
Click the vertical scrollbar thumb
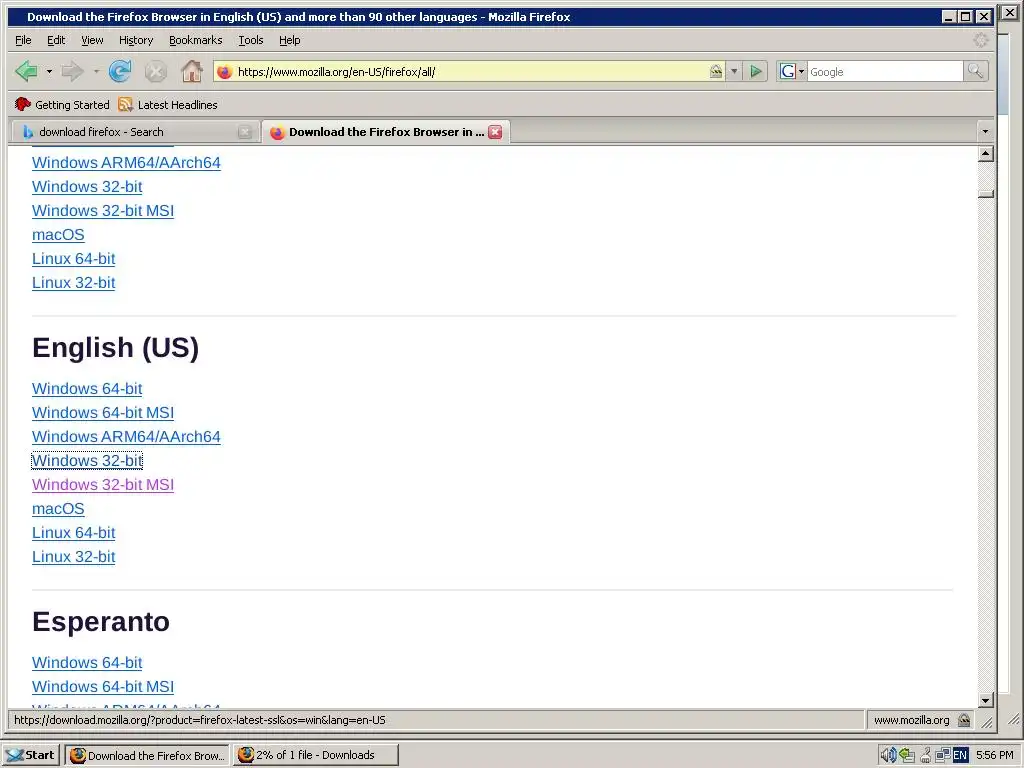click(x=986, y=193)
